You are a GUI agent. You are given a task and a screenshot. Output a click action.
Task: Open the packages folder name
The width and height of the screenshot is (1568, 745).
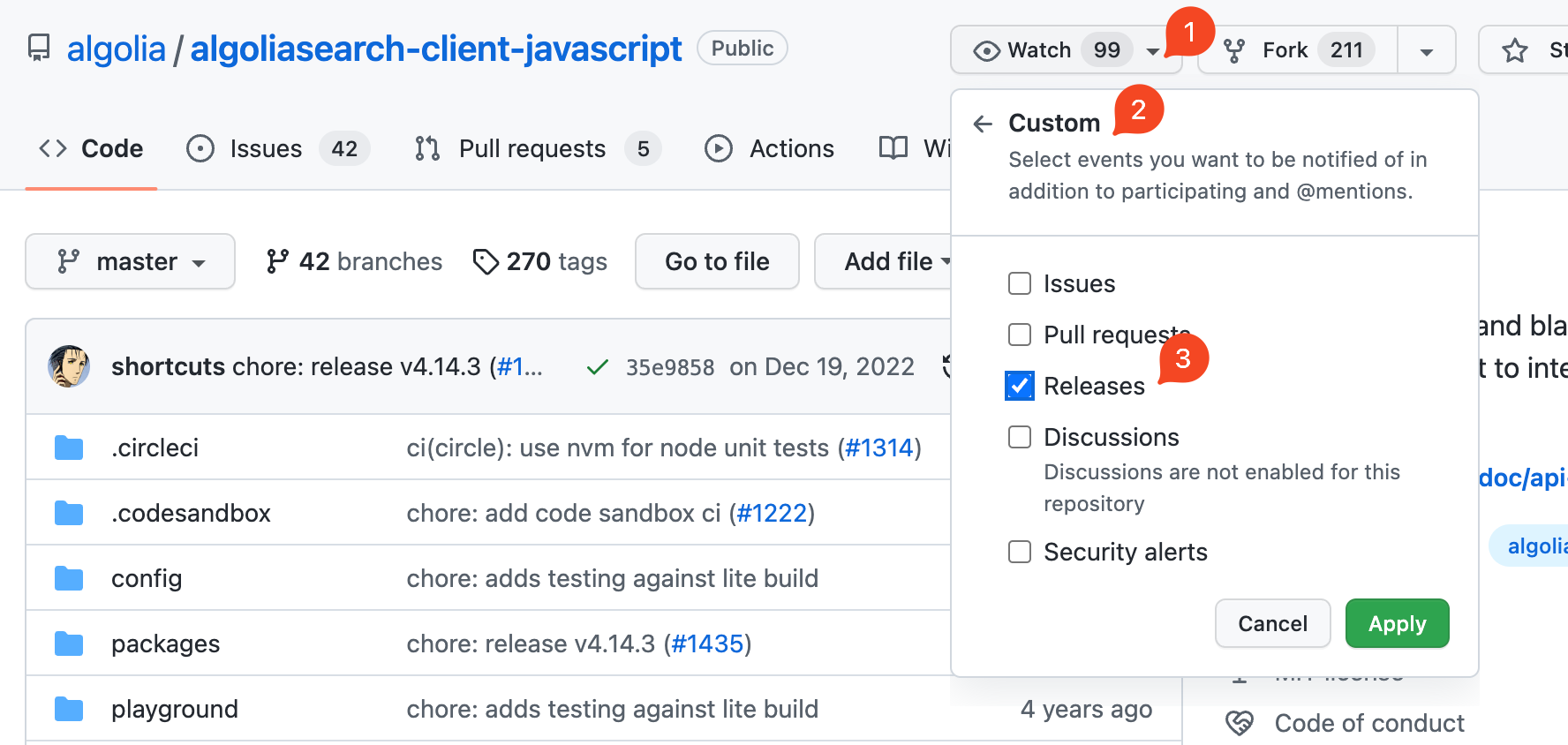click(x=165, y=643)
